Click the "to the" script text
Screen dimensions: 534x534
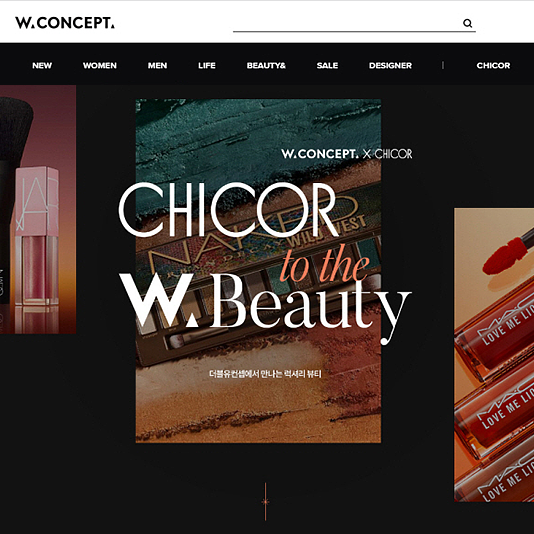(325, 265)
